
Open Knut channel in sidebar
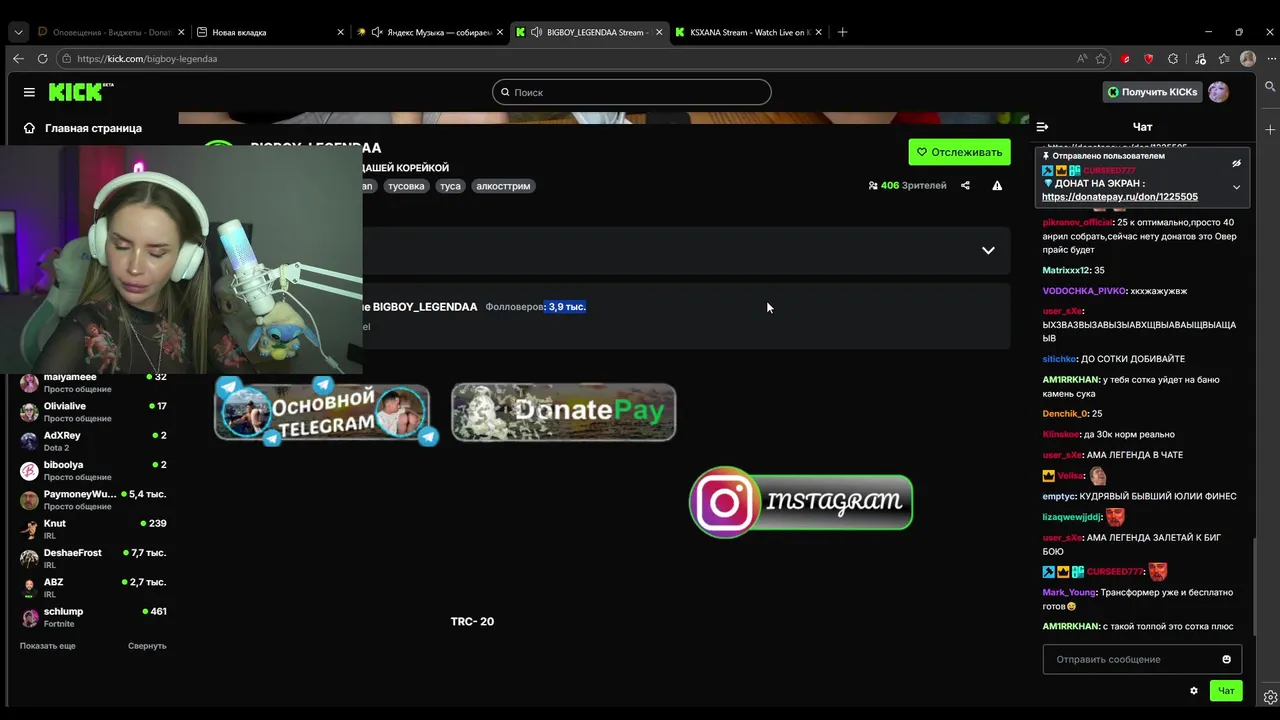(x=93, y=529)
